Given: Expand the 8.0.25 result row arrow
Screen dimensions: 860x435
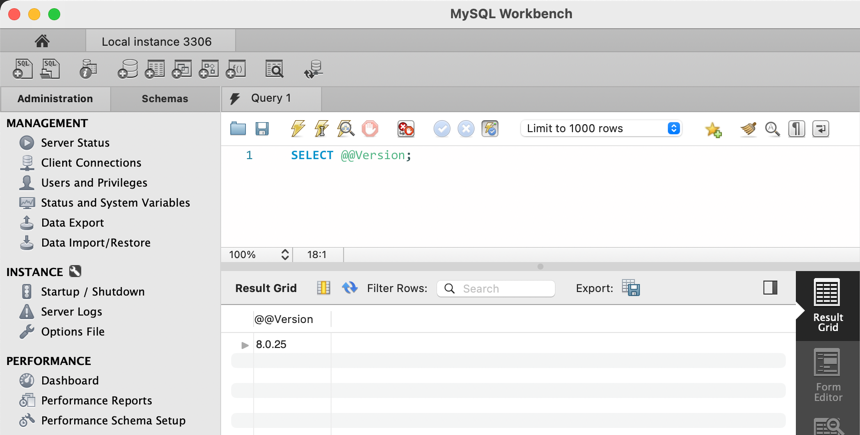Looking at the screenshot, I should point(245,345).
